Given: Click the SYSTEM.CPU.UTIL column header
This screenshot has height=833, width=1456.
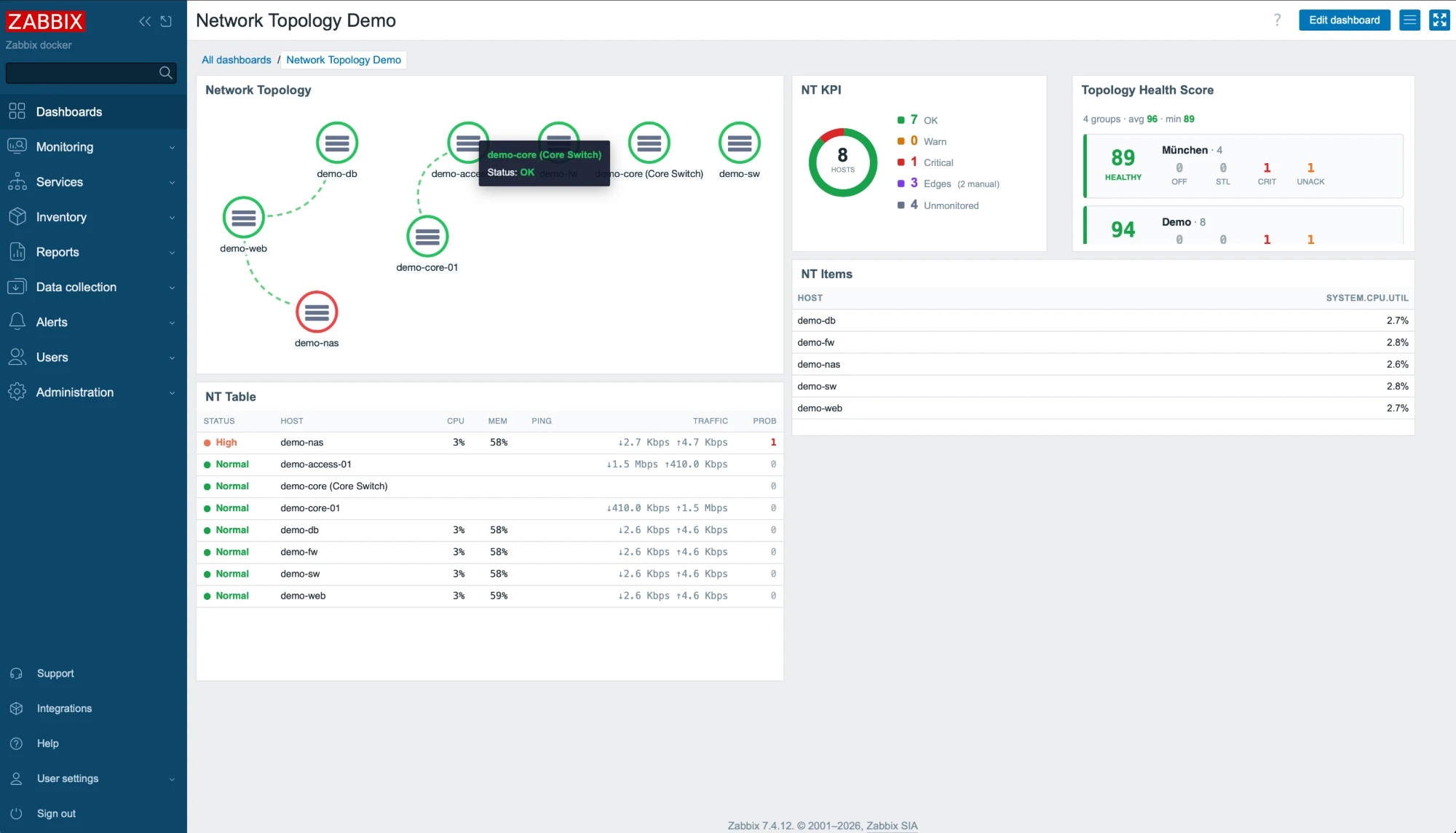Looking at the screenshot, I should tap(1367, 298).
